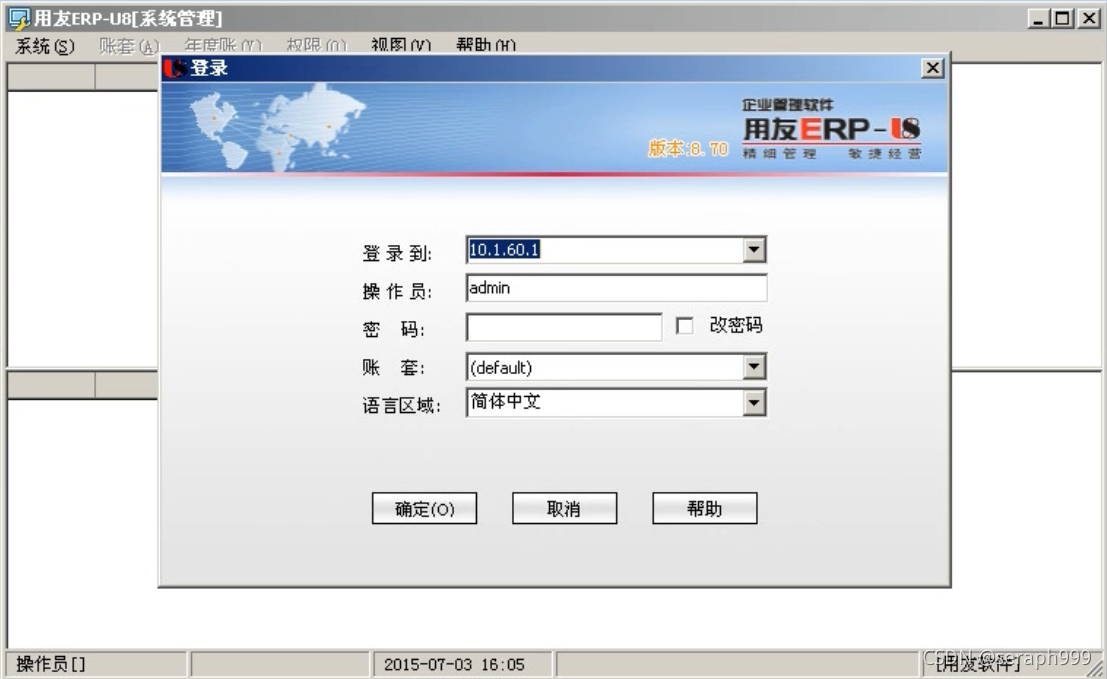This screenshot has width=1107, height=679.
Task: Minimize the 用友ERP-U8 main window
Action: (1038, 18)
